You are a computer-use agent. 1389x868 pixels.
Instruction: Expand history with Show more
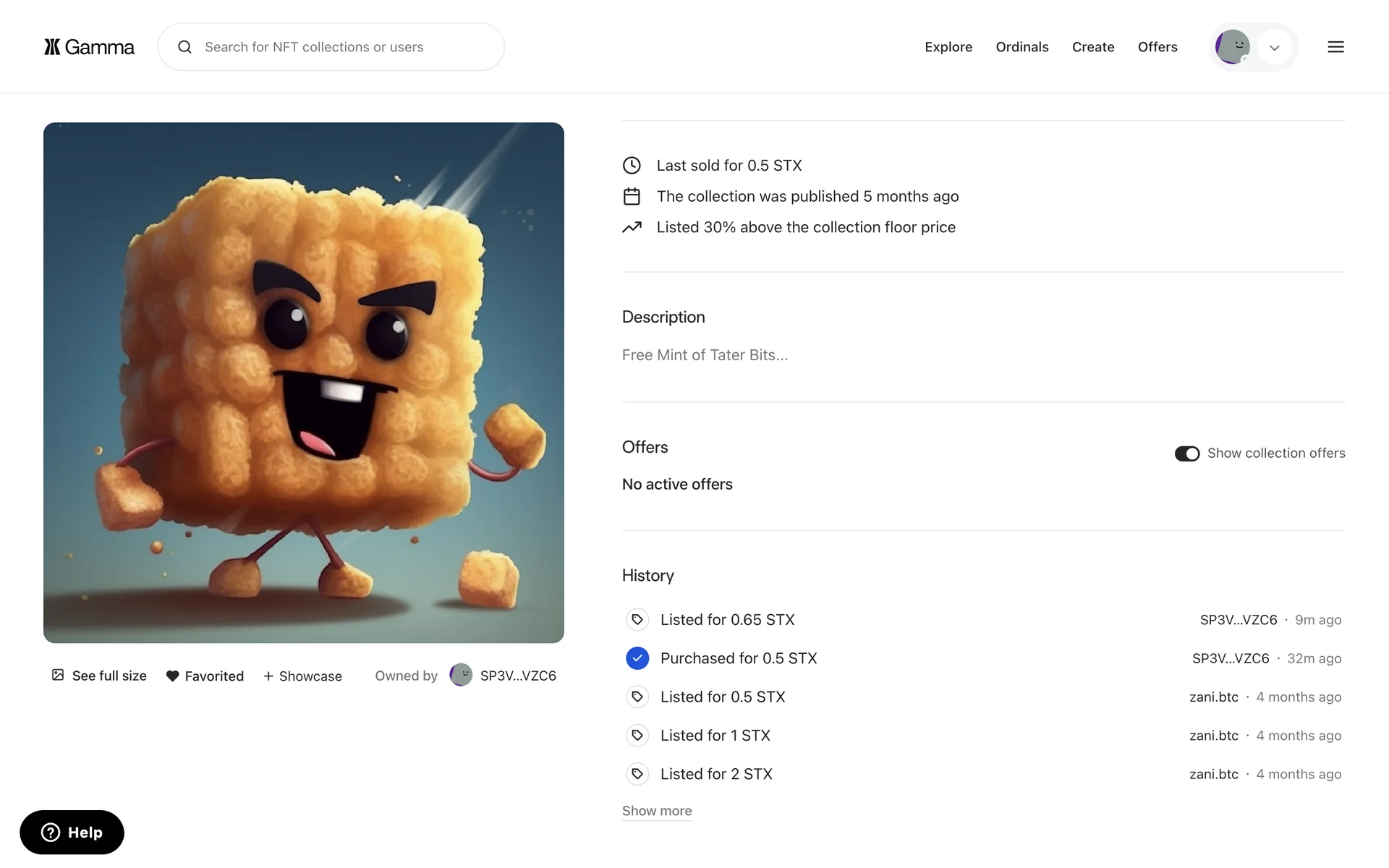click(656, 811)
